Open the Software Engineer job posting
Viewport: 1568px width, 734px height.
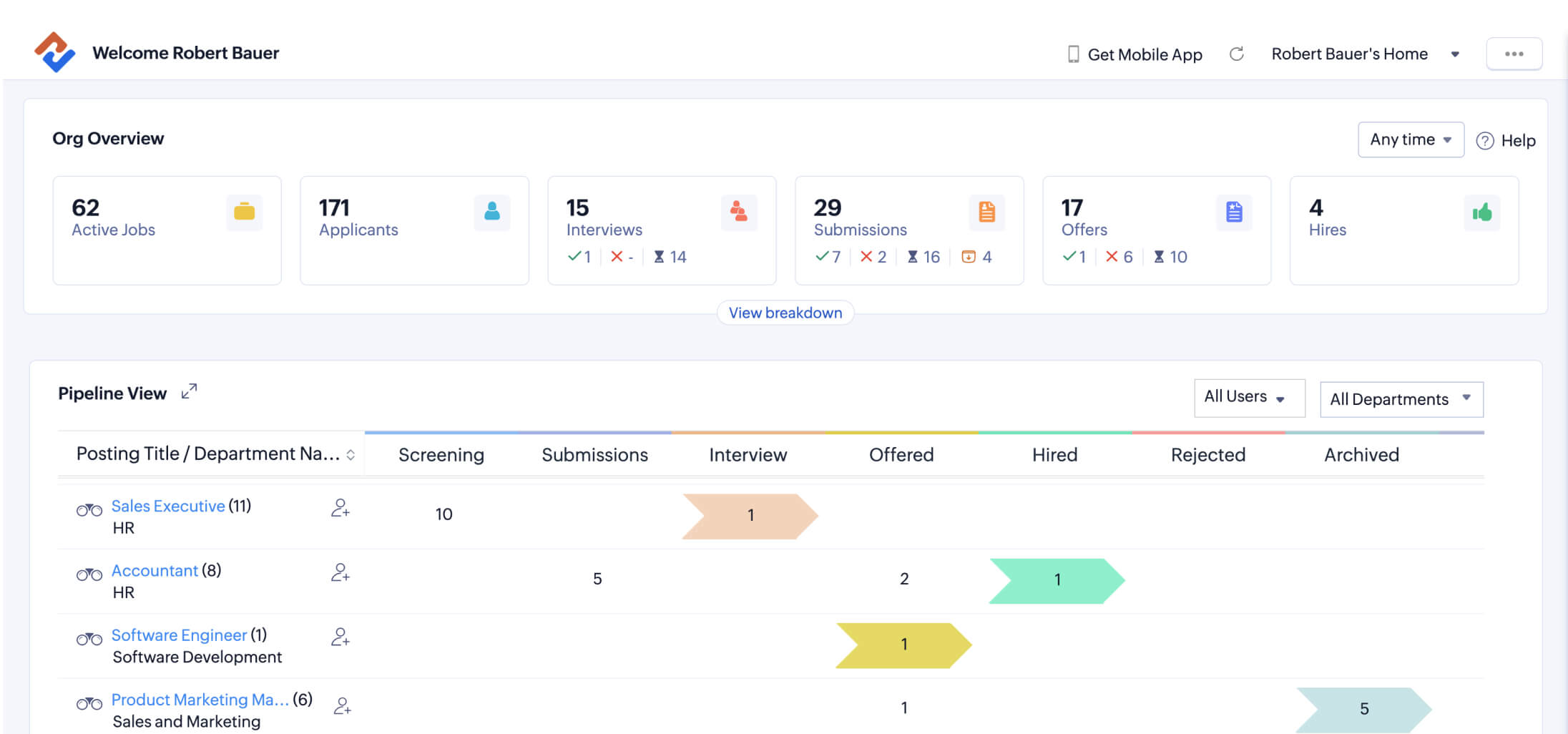click(x=180, y=635)
